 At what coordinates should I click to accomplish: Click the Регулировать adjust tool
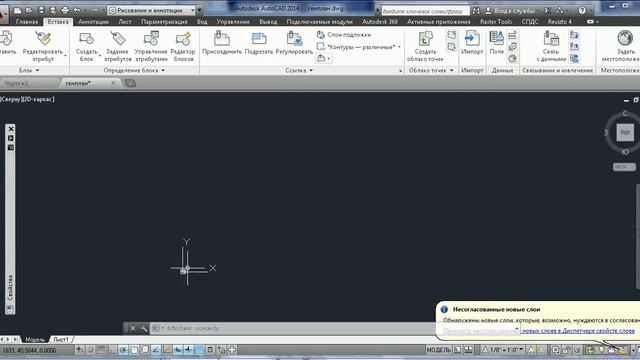[x=294, y=42]
